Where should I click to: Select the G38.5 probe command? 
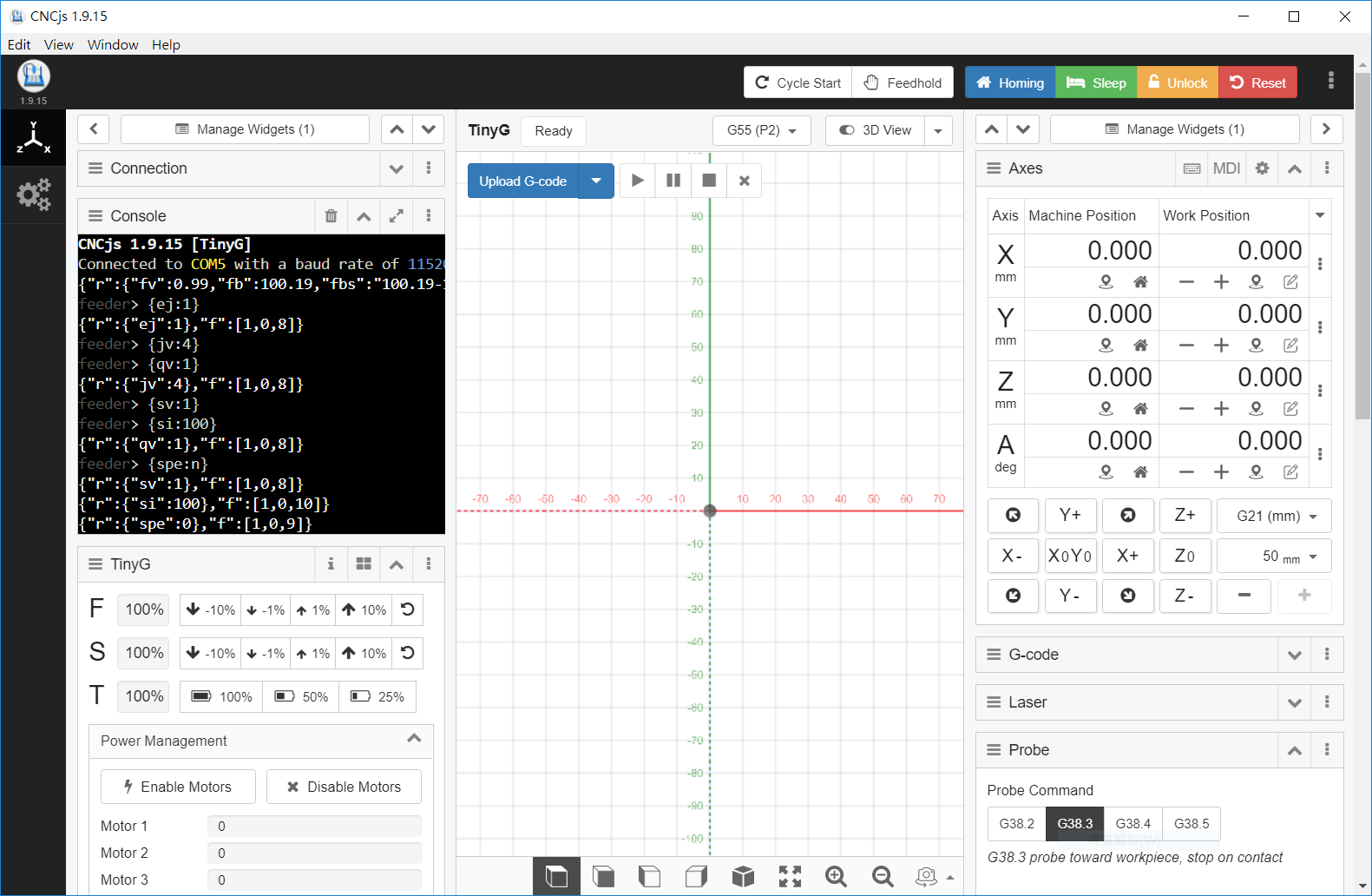tap(1191, 824)
